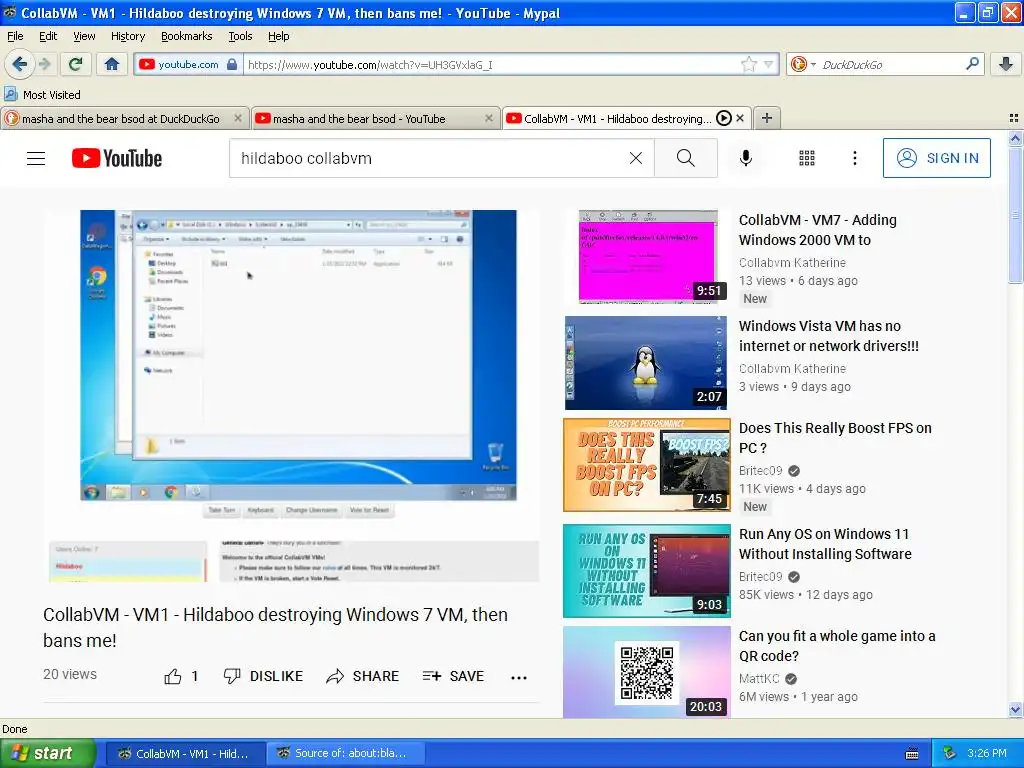Open the Bookmarks menu

tap(187, 36)
